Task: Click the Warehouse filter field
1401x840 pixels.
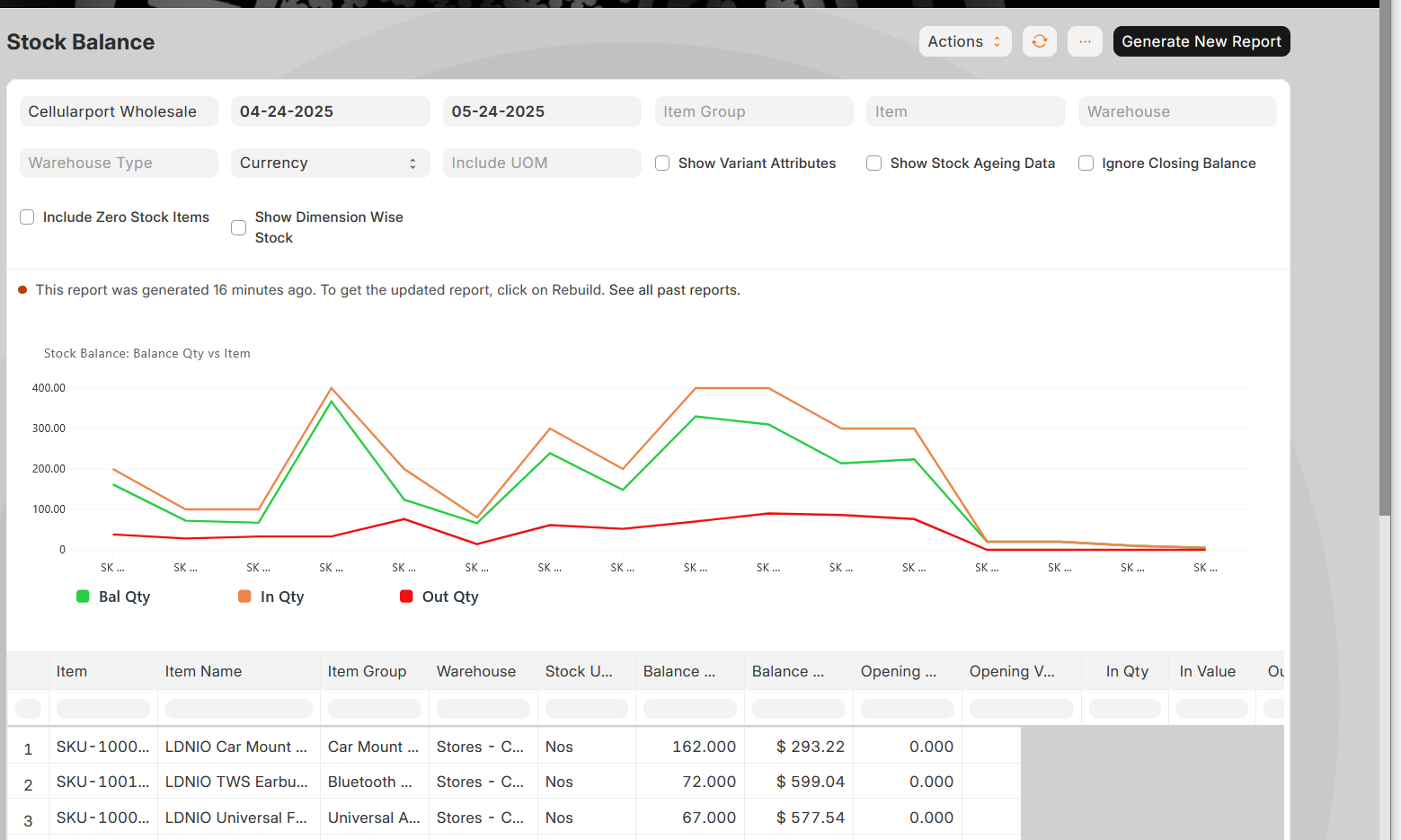Action: pyautogui.click(x=1177, y=111)
